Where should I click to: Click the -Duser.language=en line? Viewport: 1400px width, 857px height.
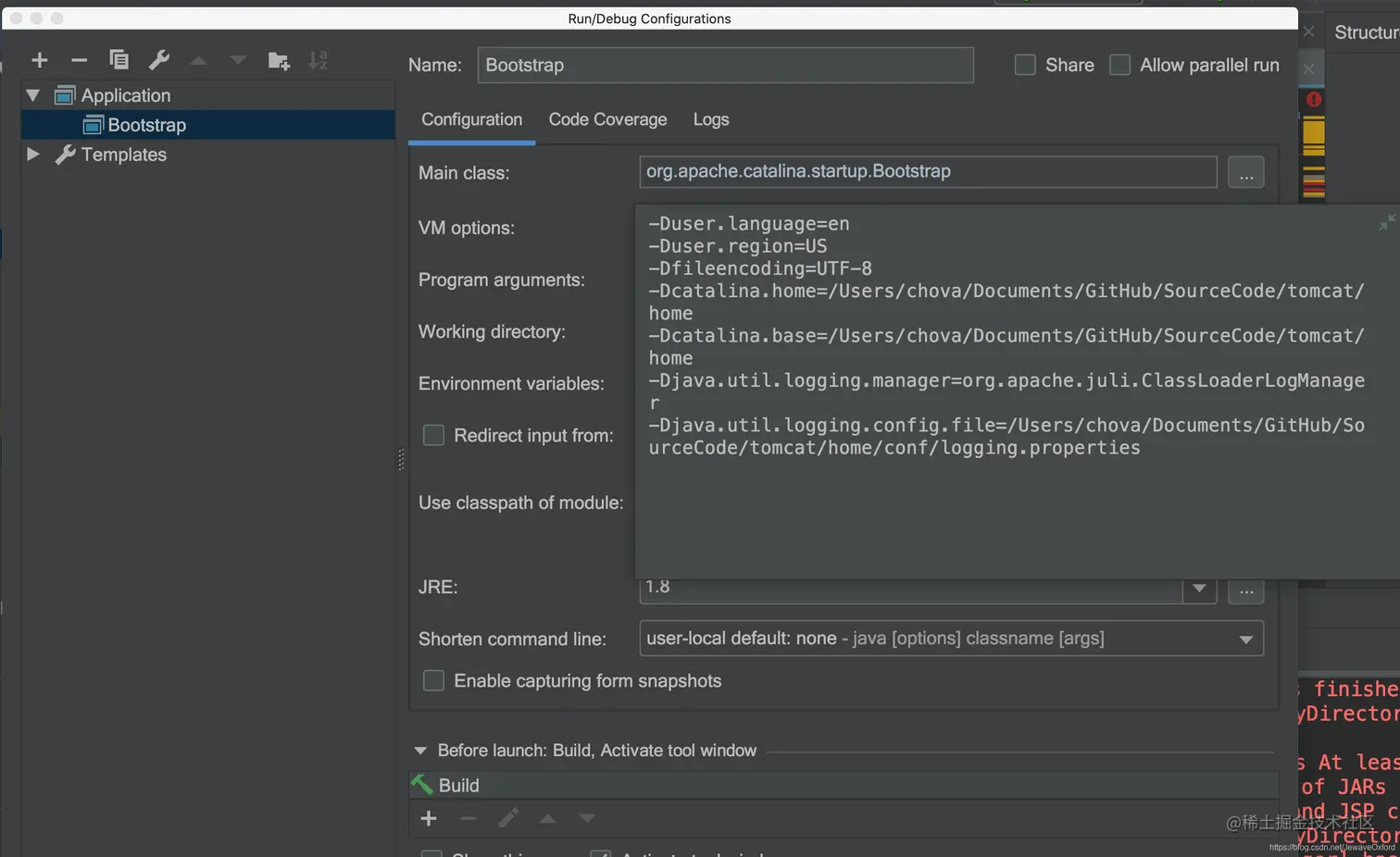coord(748,224)
